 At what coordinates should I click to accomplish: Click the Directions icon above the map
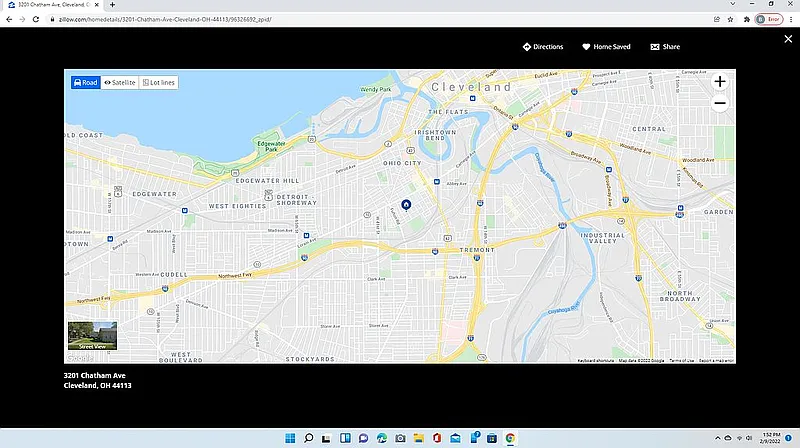pos(527,47)
